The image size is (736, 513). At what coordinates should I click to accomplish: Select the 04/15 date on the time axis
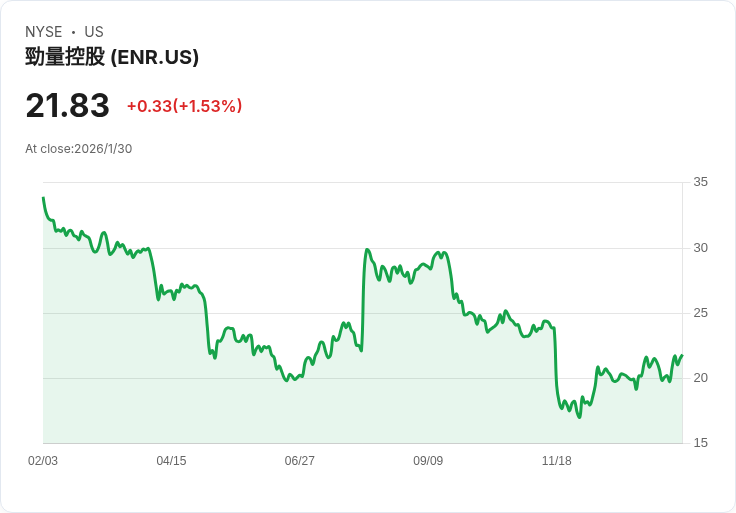point(171,461)
